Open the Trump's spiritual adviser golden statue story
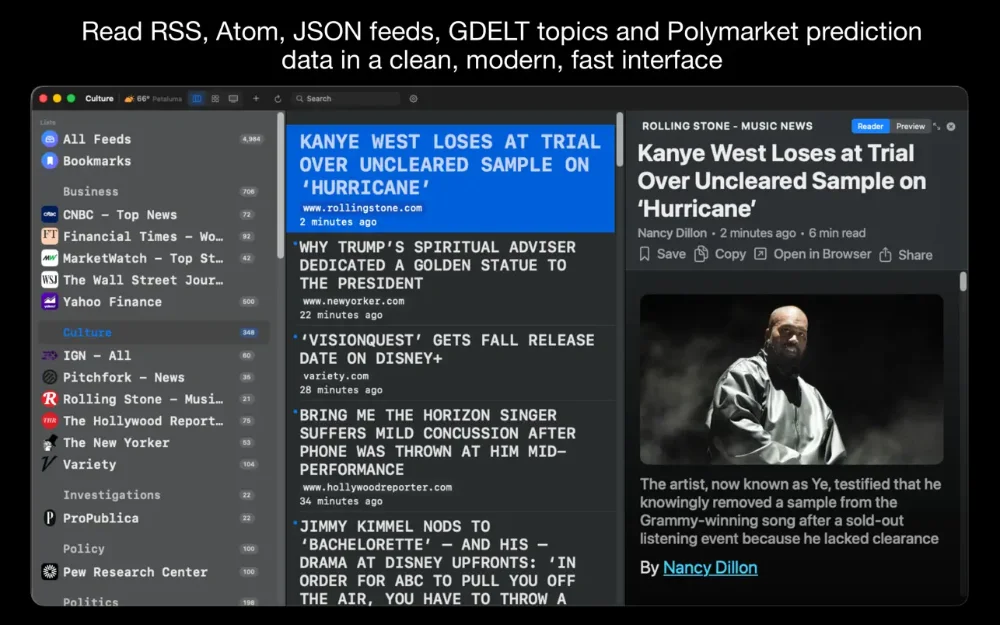This screenshot has height=625, width=1000. point(450,279)
